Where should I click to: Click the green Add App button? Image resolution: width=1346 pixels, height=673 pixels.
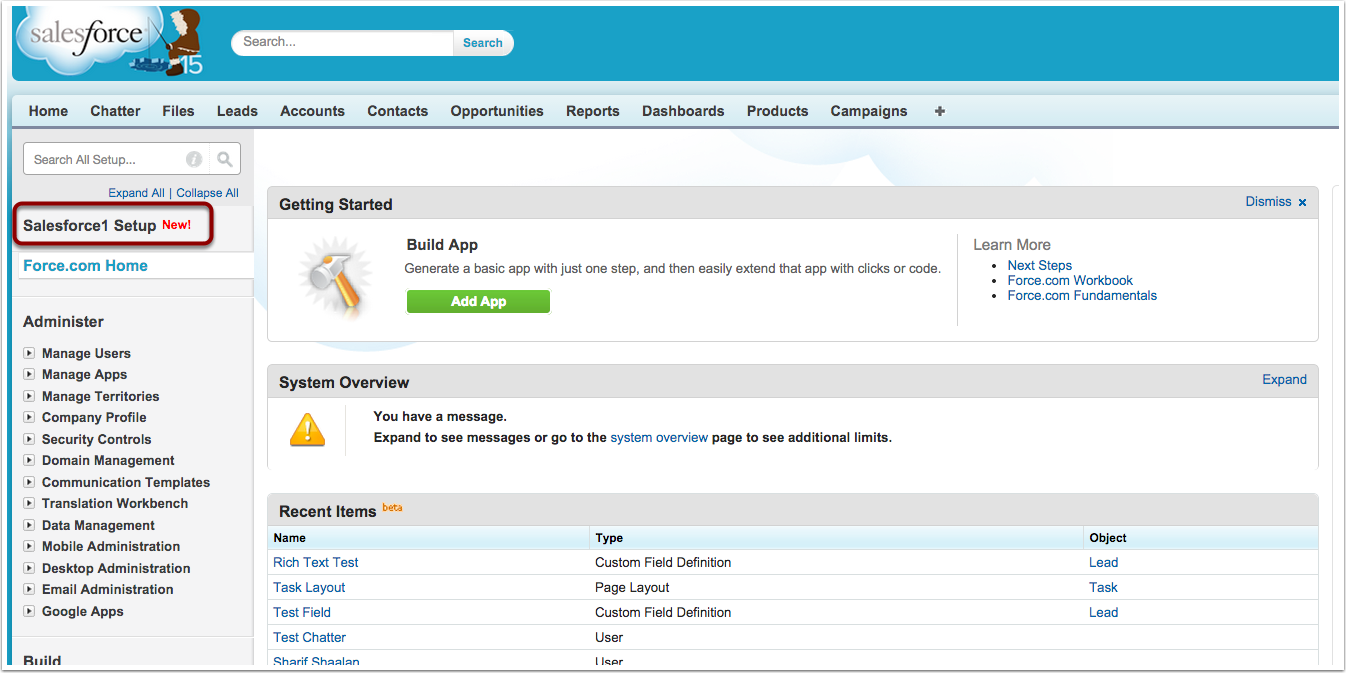pyautogui.click(x=478, y=301)
